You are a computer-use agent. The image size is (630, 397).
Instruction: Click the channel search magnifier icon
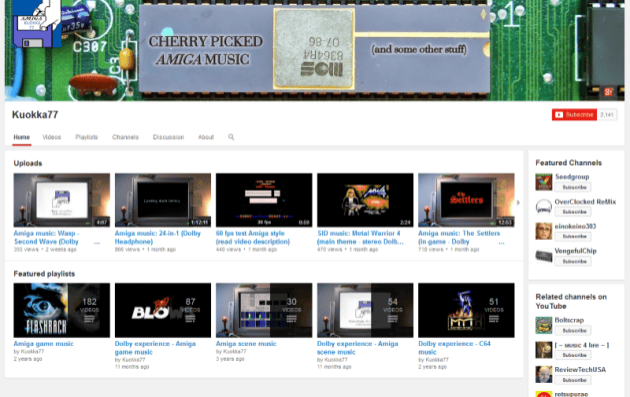[x=231, y=137]
